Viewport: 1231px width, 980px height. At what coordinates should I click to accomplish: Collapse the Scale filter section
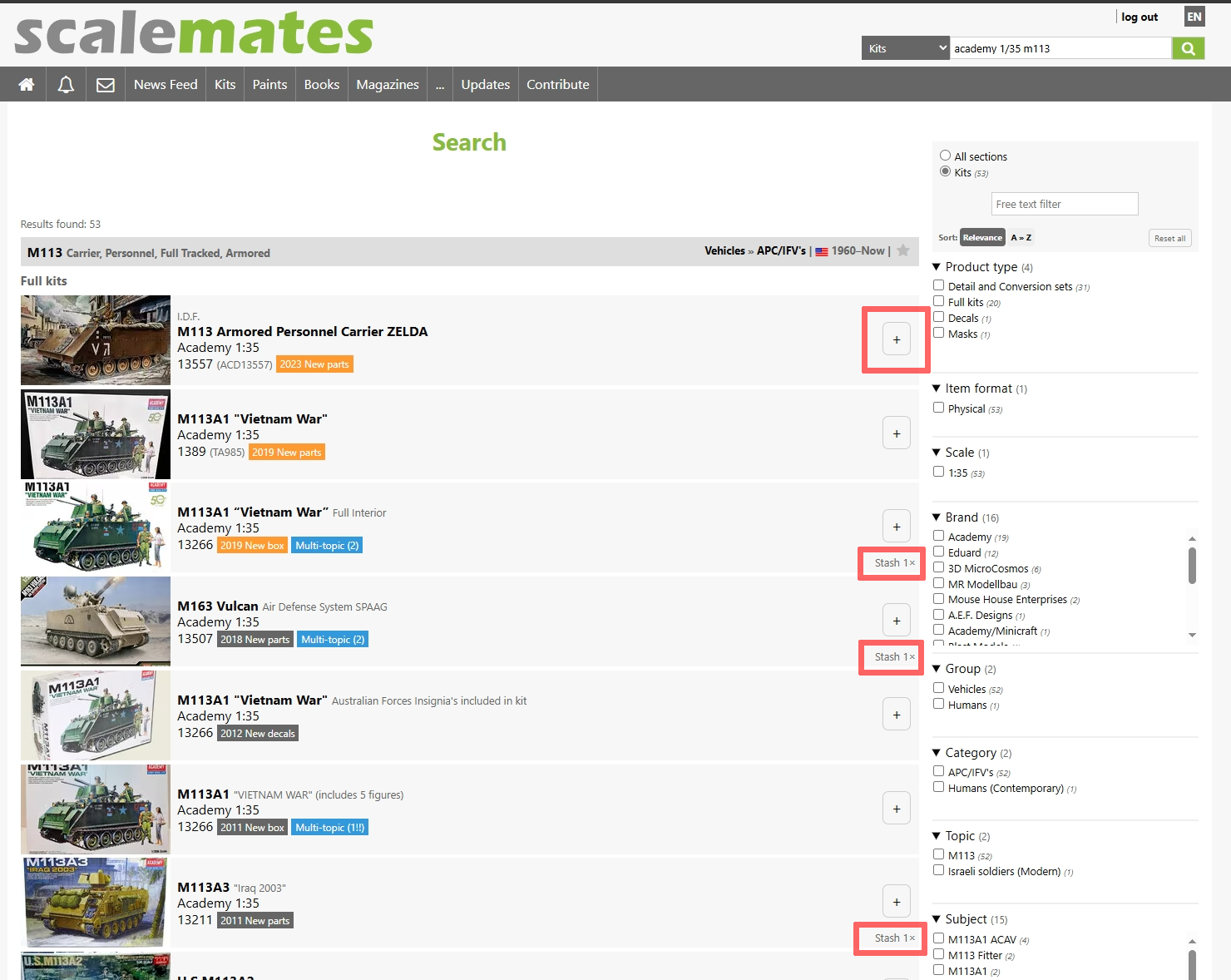coord(937,453)
